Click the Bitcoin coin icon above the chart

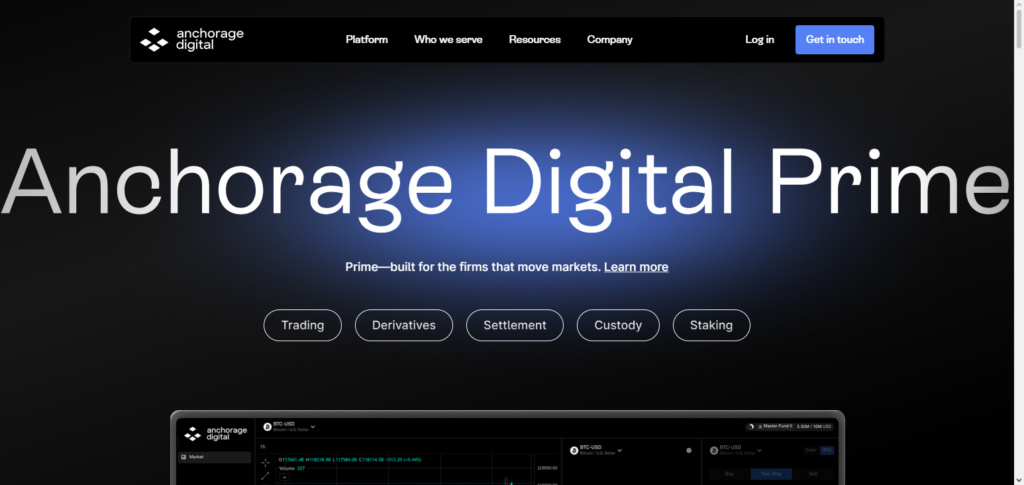tap(267, 427)
